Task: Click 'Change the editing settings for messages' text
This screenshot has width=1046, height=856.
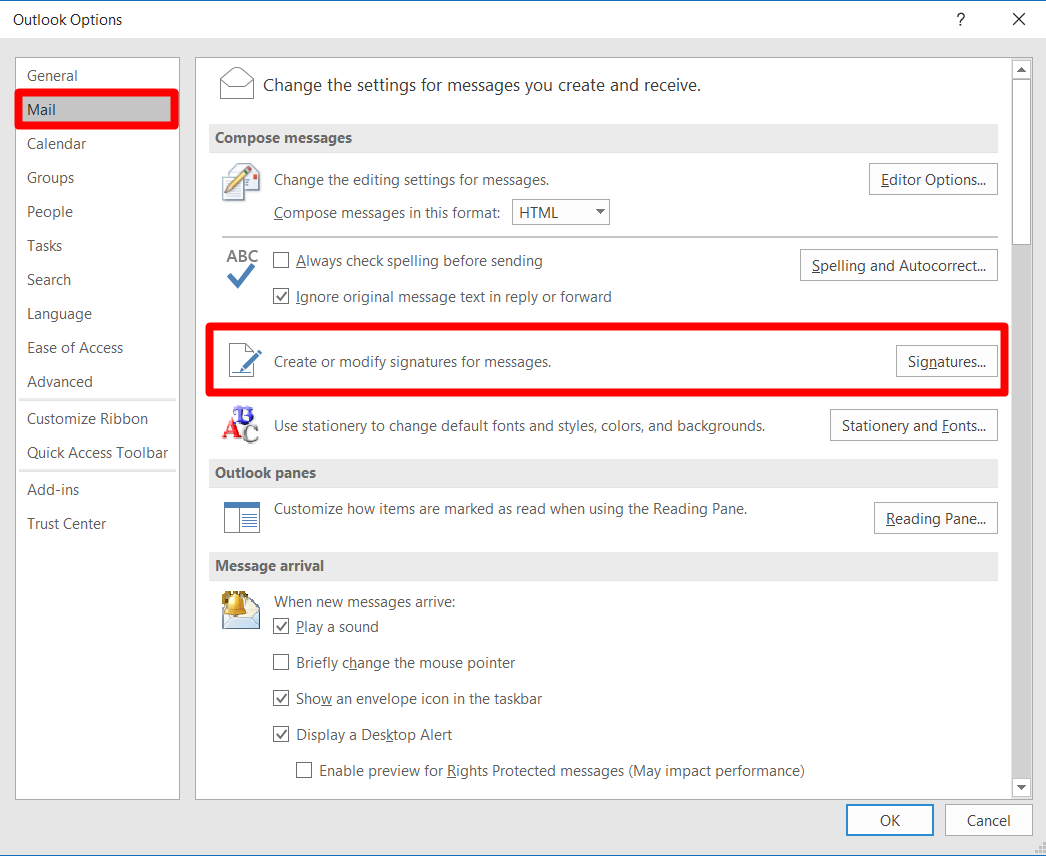Action: [412, 179]
